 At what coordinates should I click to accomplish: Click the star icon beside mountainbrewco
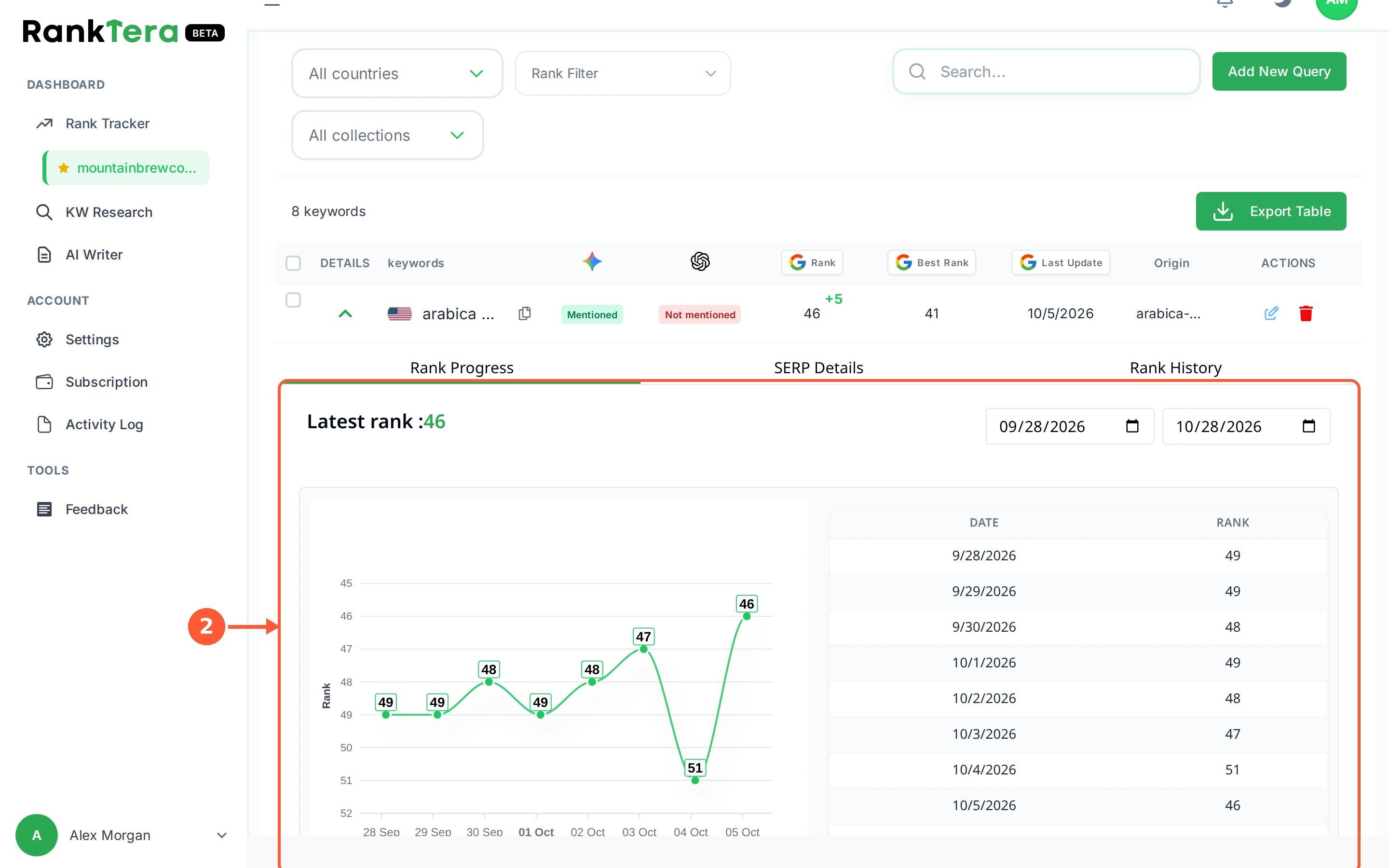click(64, 168)
